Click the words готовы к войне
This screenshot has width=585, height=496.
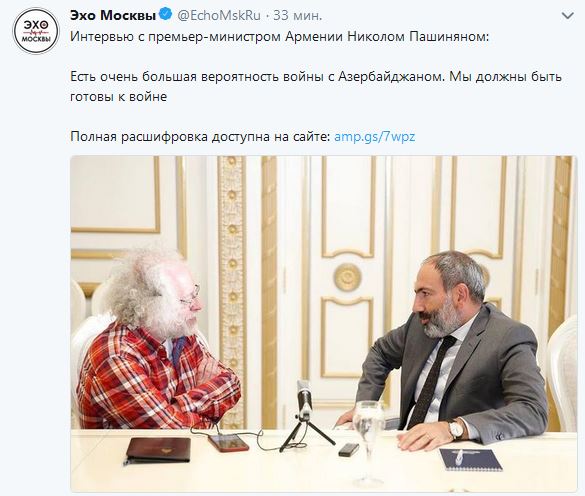click(x=119, y=97)
